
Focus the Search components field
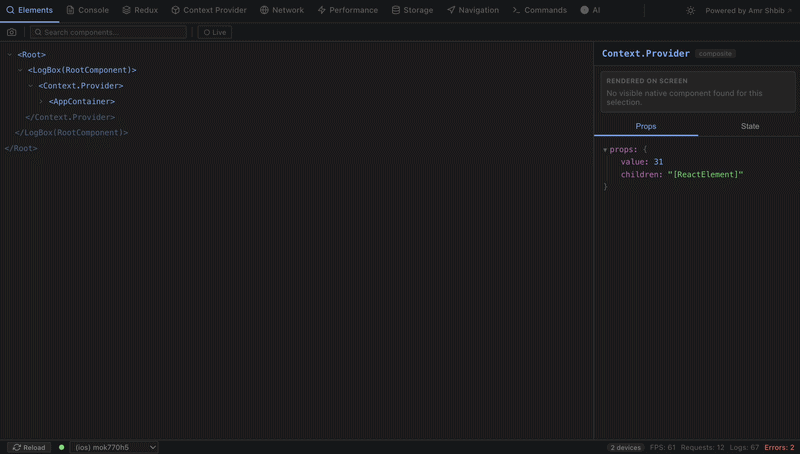108,32
